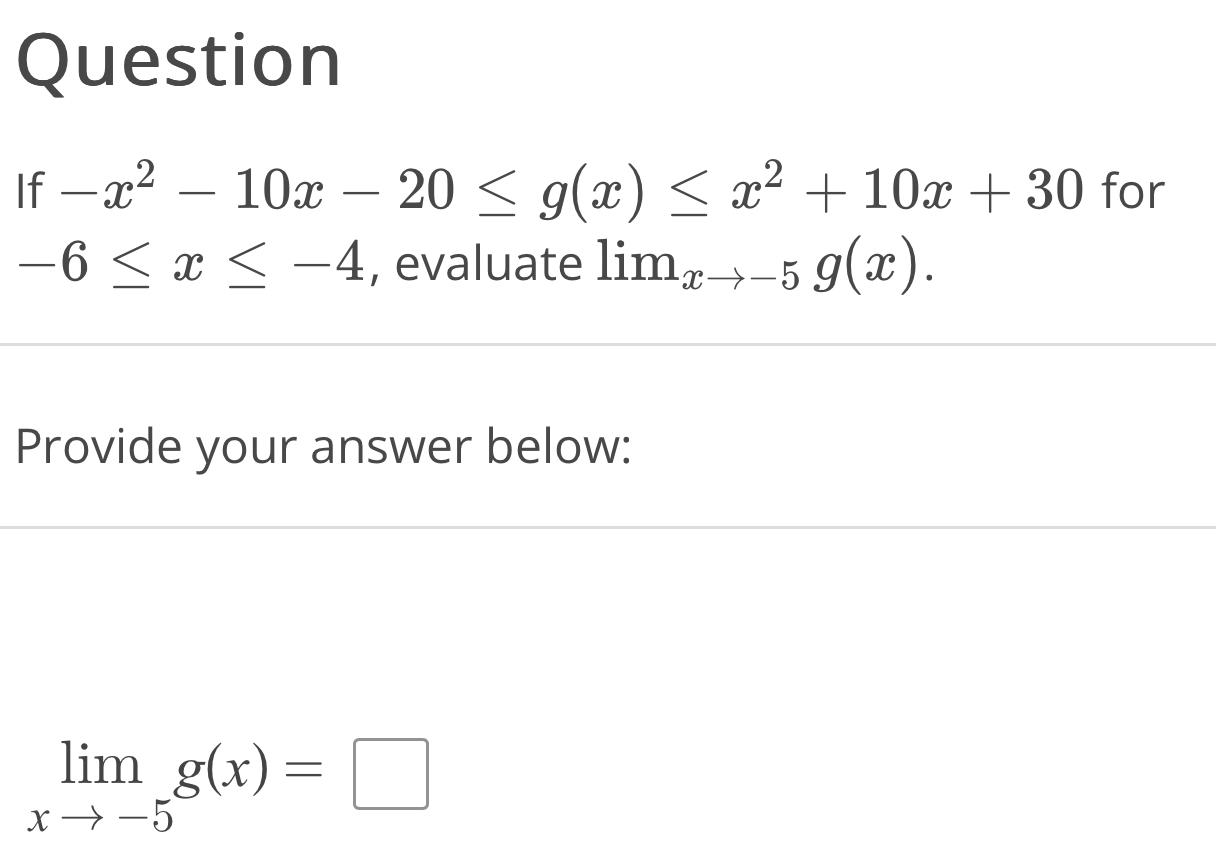The image size is (1216, 856).
Task: Click the divider above the answer area
Action: 608,522
